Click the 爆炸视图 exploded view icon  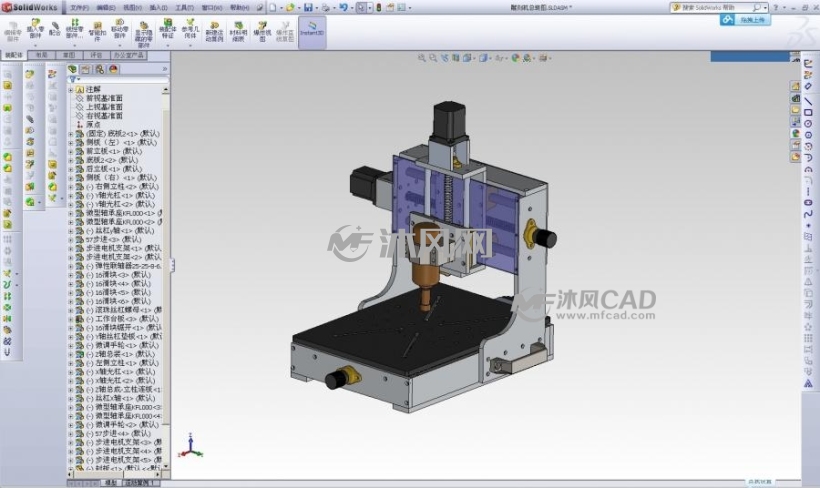[262, 31]
